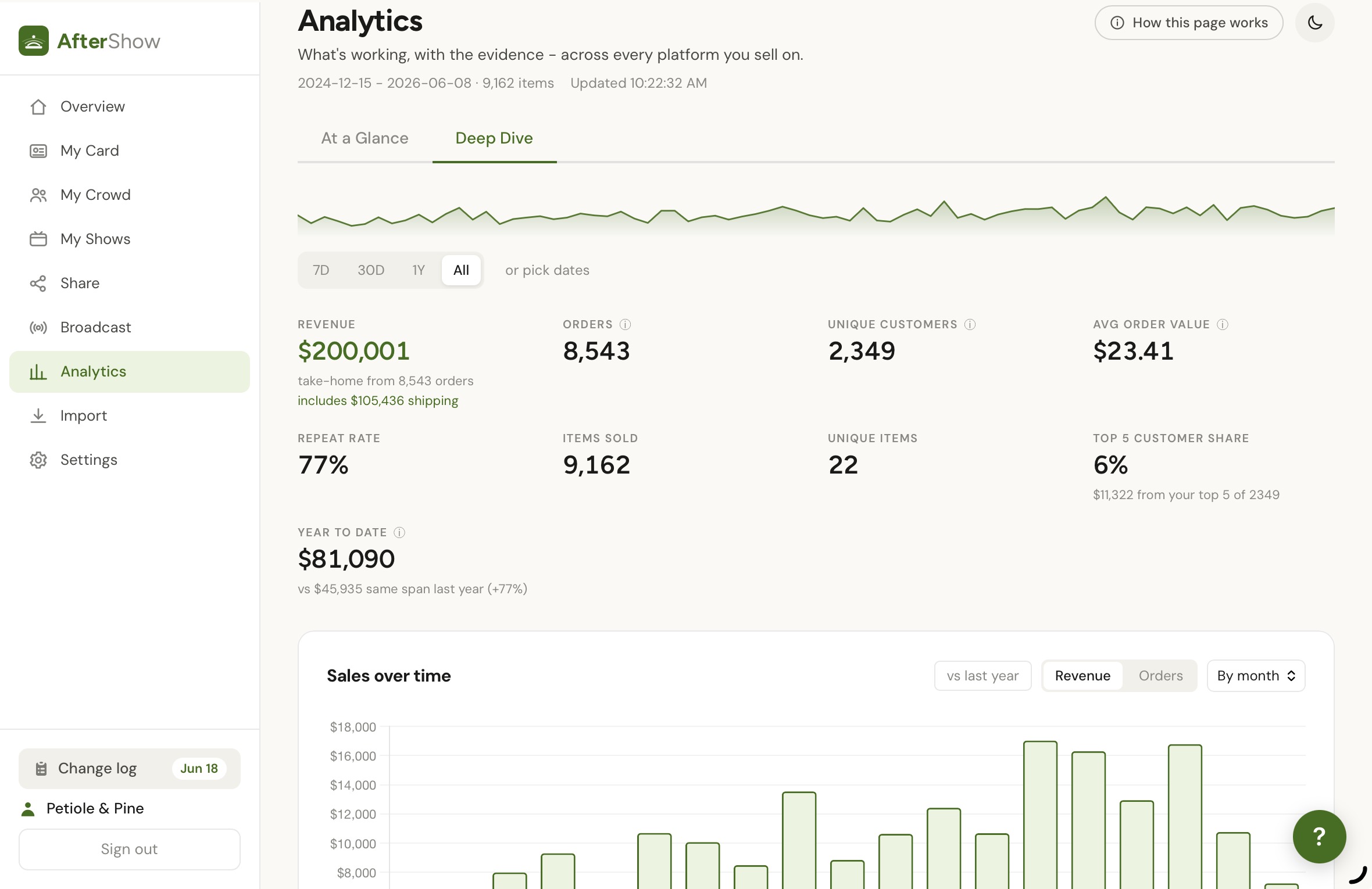Click the 9,162 items sold value

[x=596, y=465]
